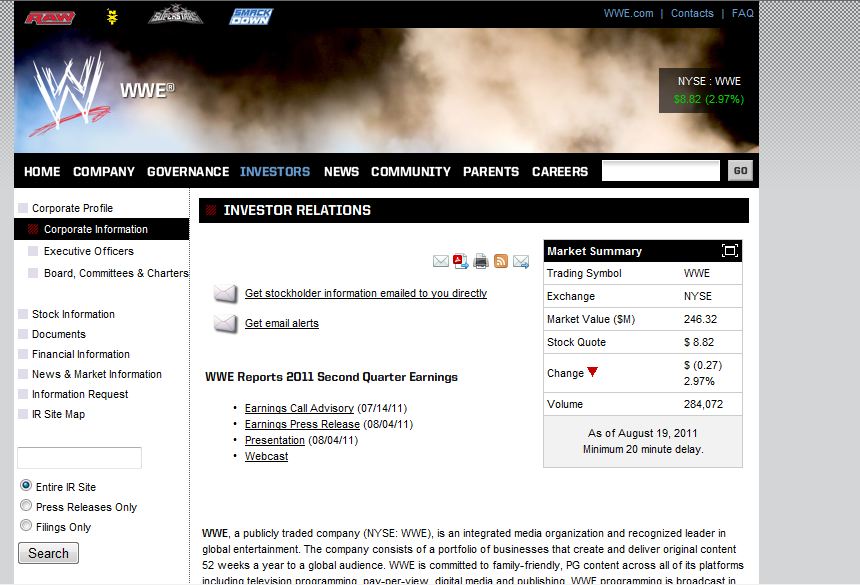Open the Superstars brand logo

(x=176, y=15)
